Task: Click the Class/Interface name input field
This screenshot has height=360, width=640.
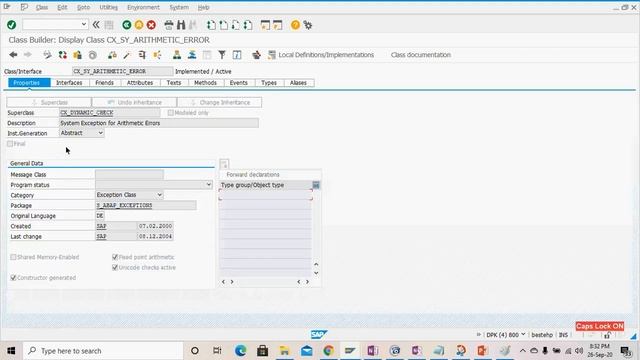Action: [x=122, y=71]
